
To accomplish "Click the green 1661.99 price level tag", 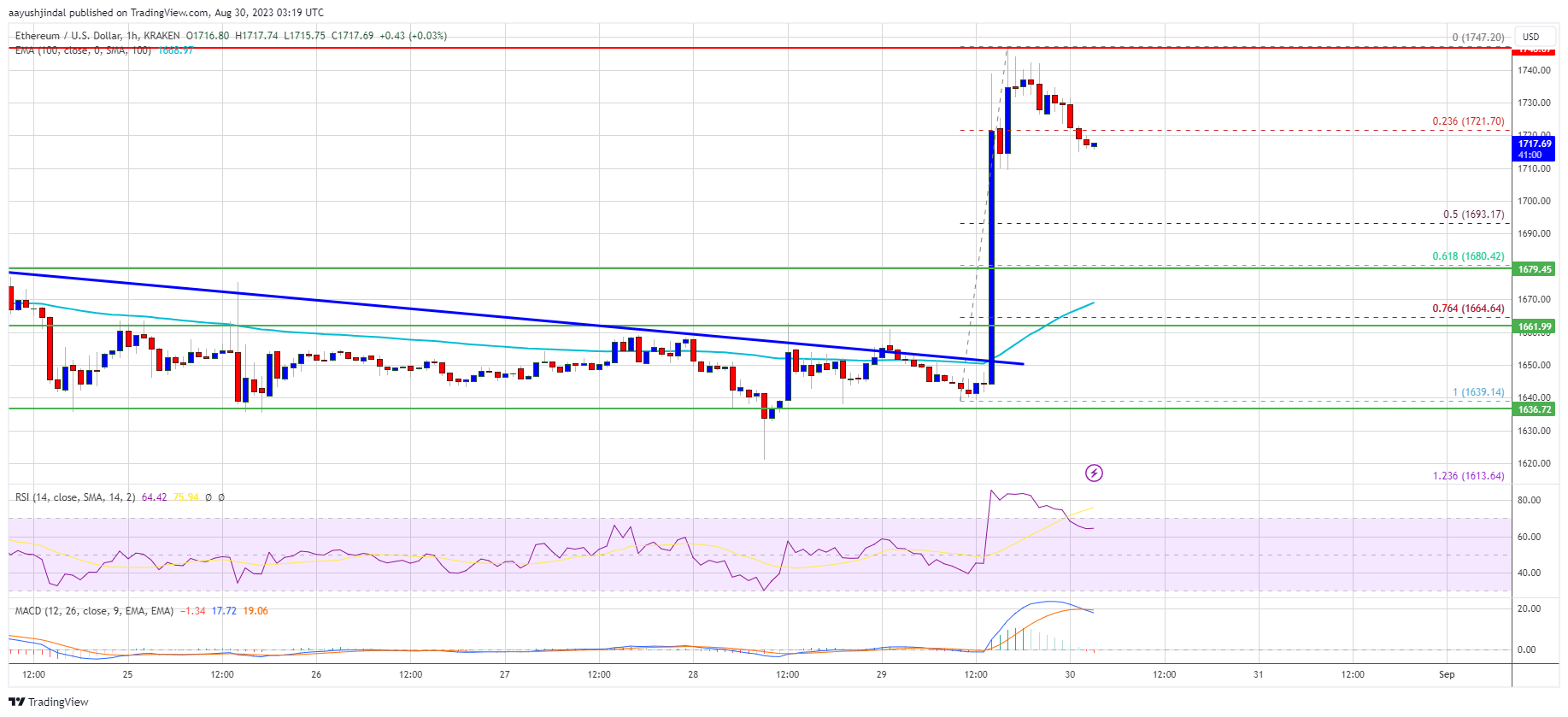I will point(1534,326).
